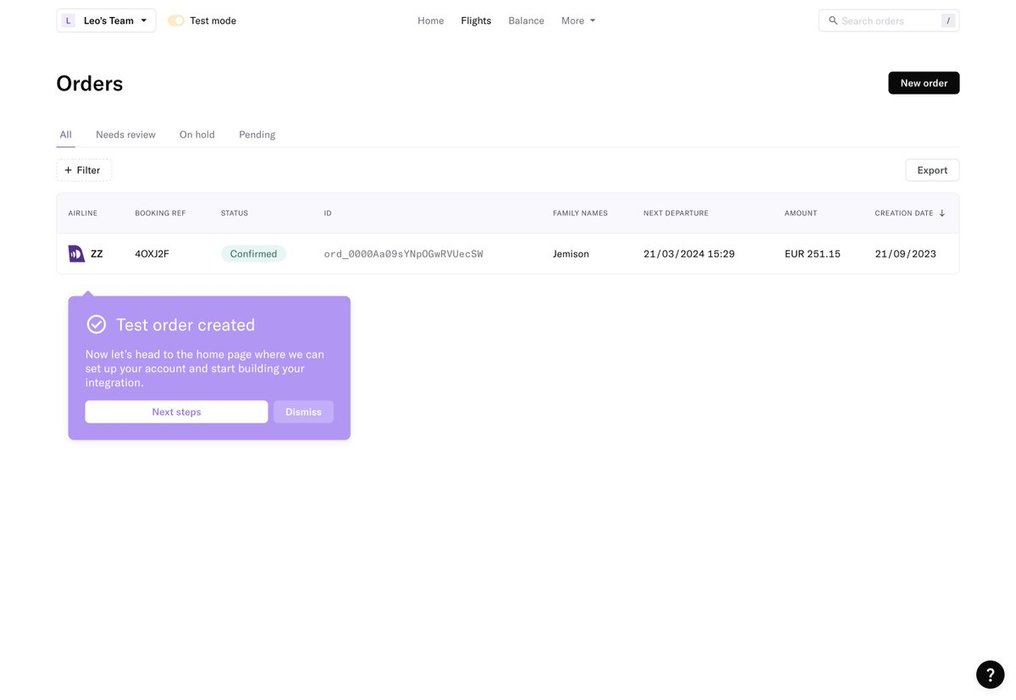Toggle Test mode switch

[176, 21]
